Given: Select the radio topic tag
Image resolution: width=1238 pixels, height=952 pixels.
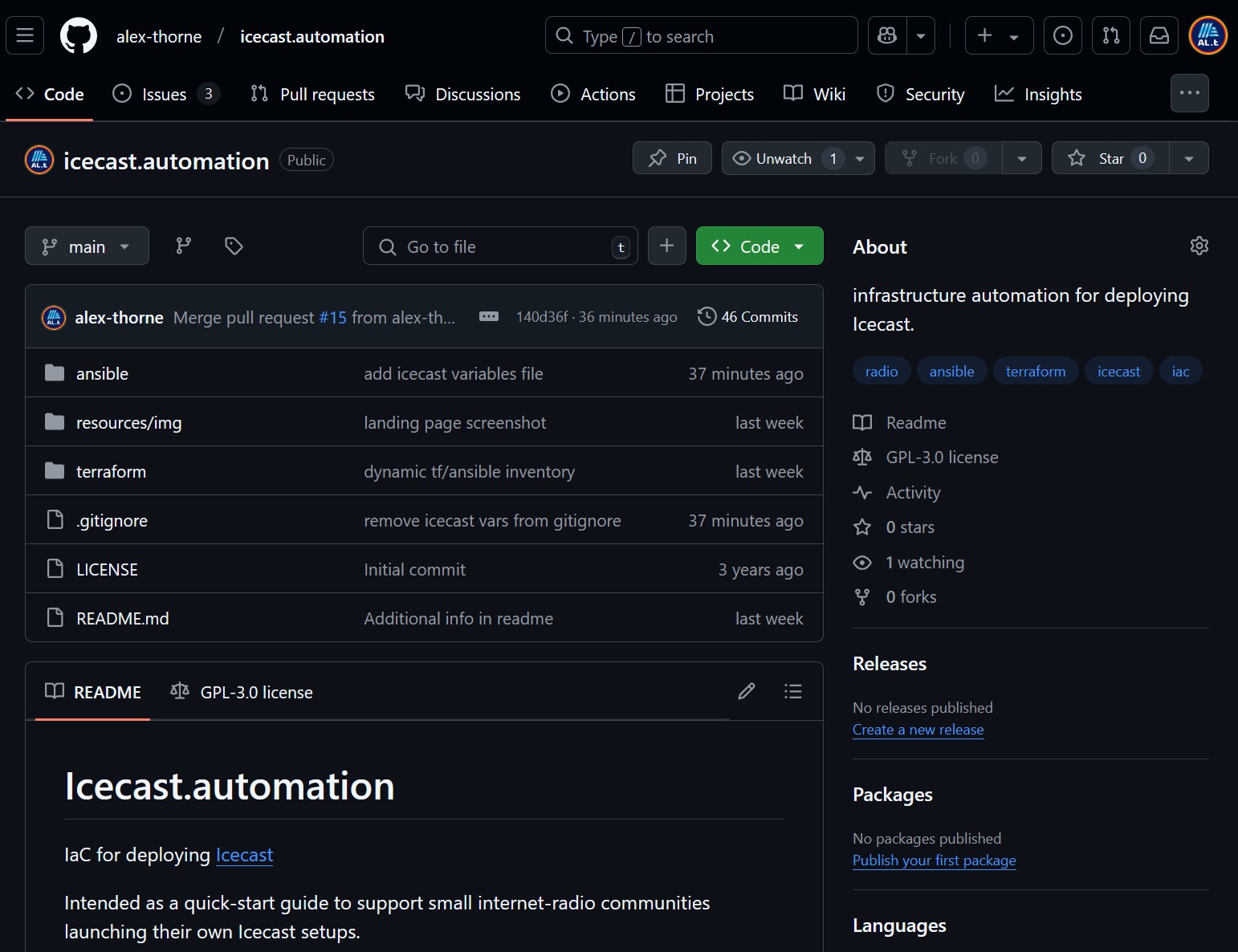Looking at the screenshot, I should pos(882,371).
